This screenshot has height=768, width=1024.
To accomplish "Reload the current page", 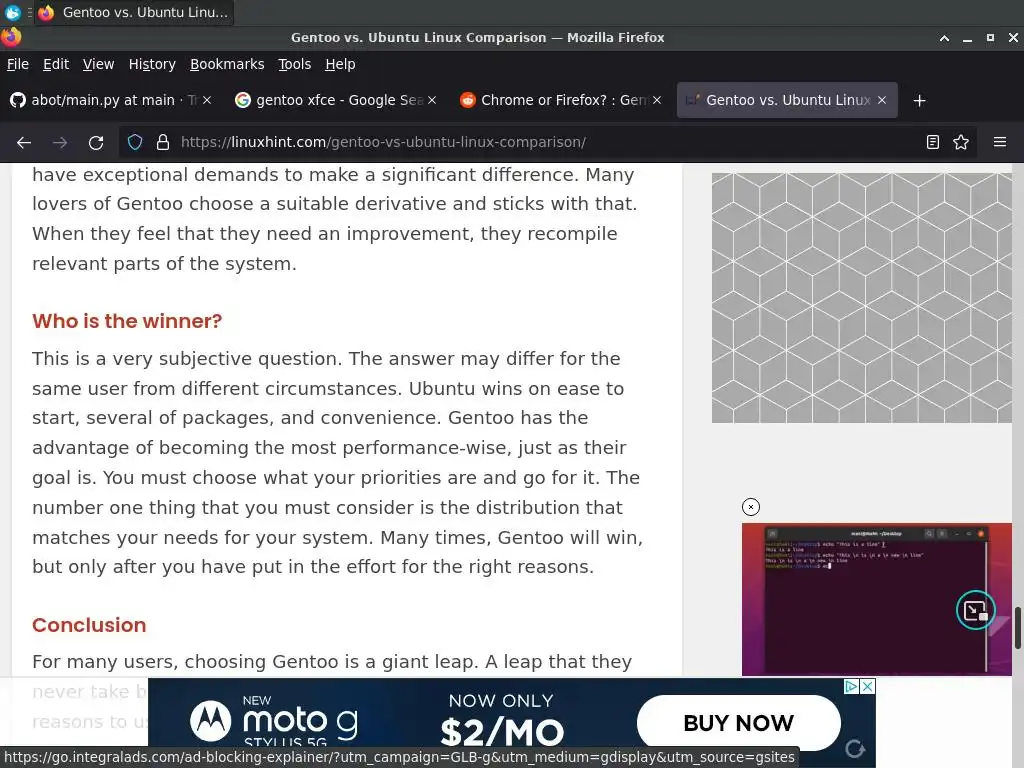I will coord(96,142).
